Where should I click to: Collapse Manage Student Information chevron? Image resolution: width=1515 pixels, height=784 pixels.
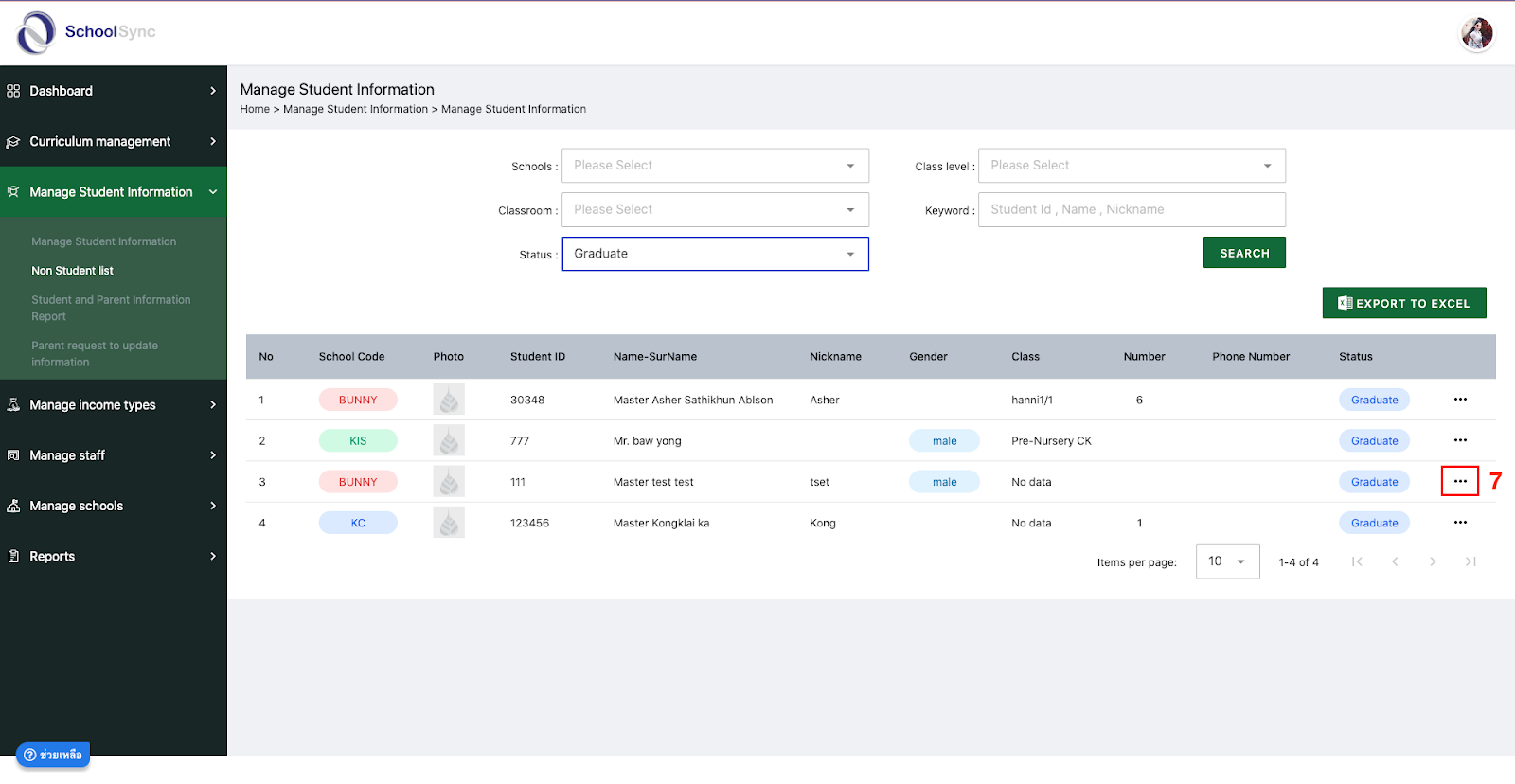pos(213,192)
